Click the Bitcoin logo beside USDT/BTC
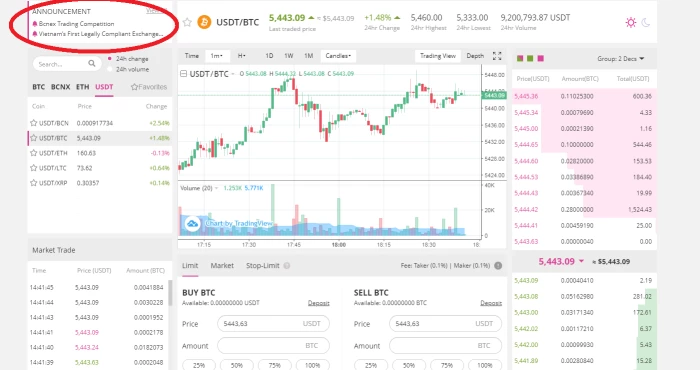The height and width of the screenshot is (370, 700). click(x=204, y=22)
